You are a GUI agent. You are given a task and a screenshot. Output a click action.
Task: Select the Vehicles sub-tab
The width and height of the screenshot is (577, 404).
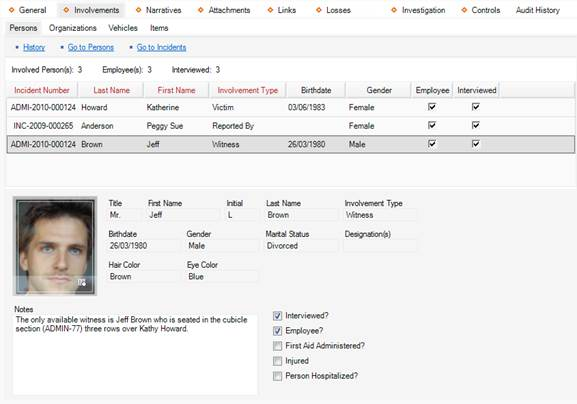tap(123, 28)
